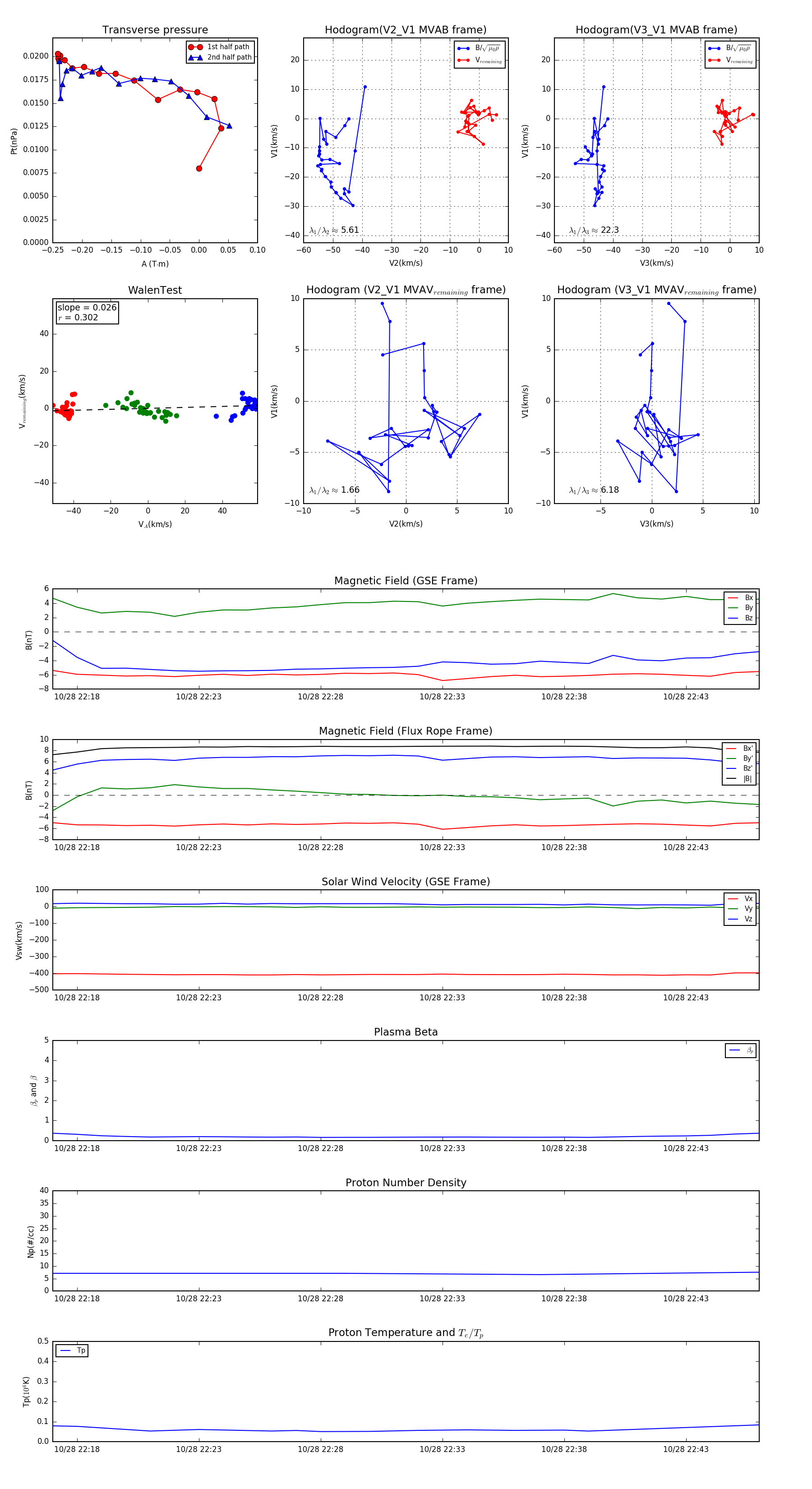Click the 'Transverse pressure' plot title

point(155,30)
